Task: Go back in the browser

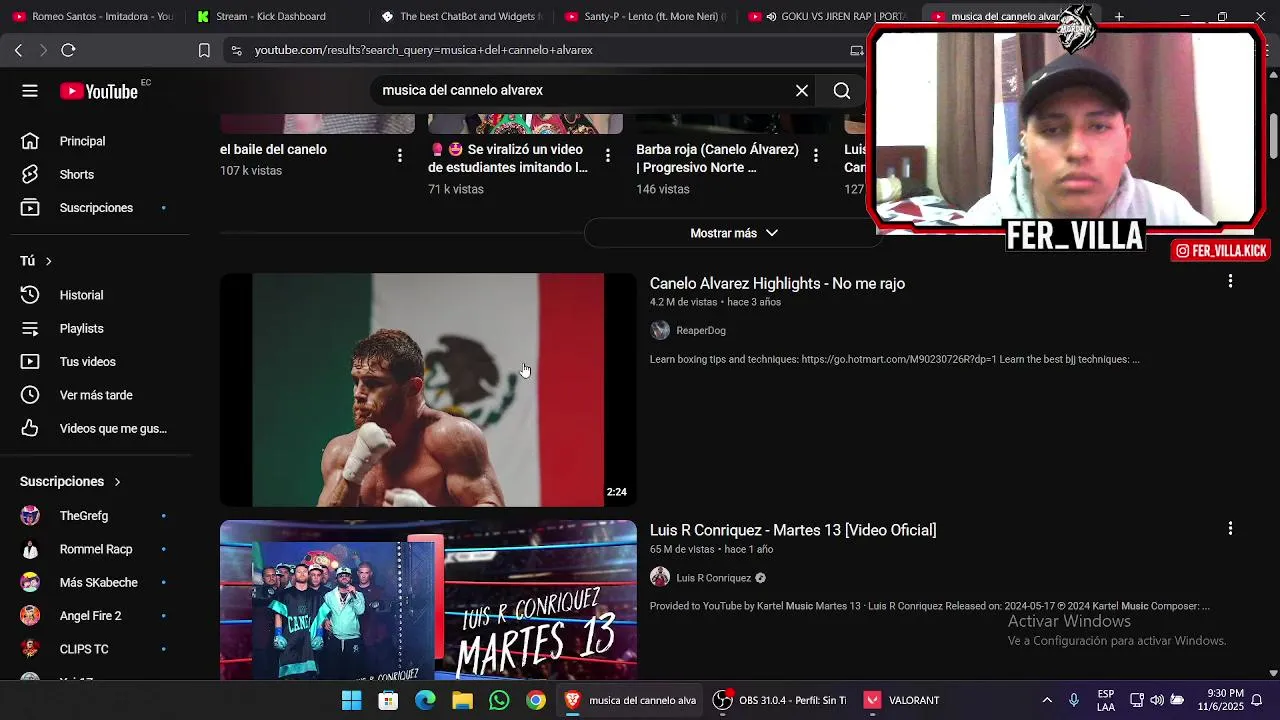Action: coord(18,50)
